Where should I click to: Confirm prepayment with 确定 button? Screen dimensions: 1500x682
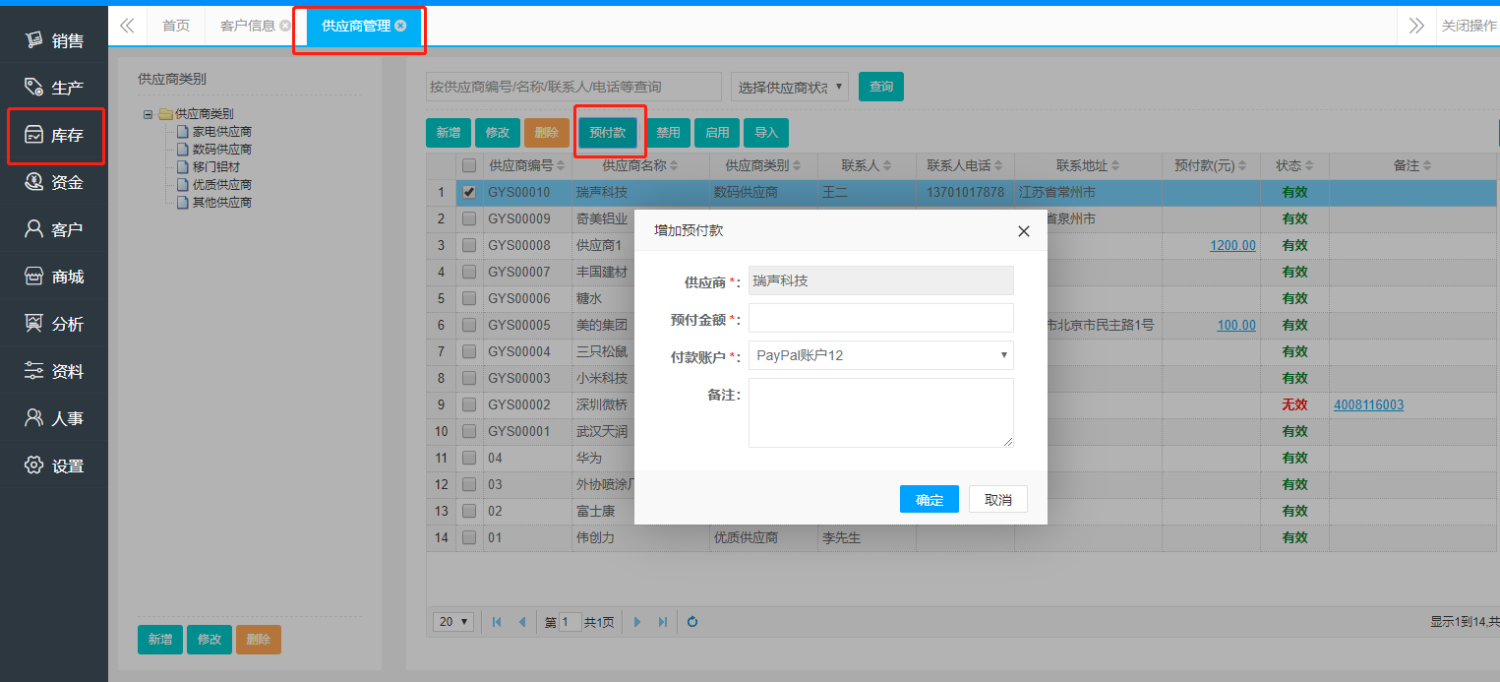click(929, 500)
